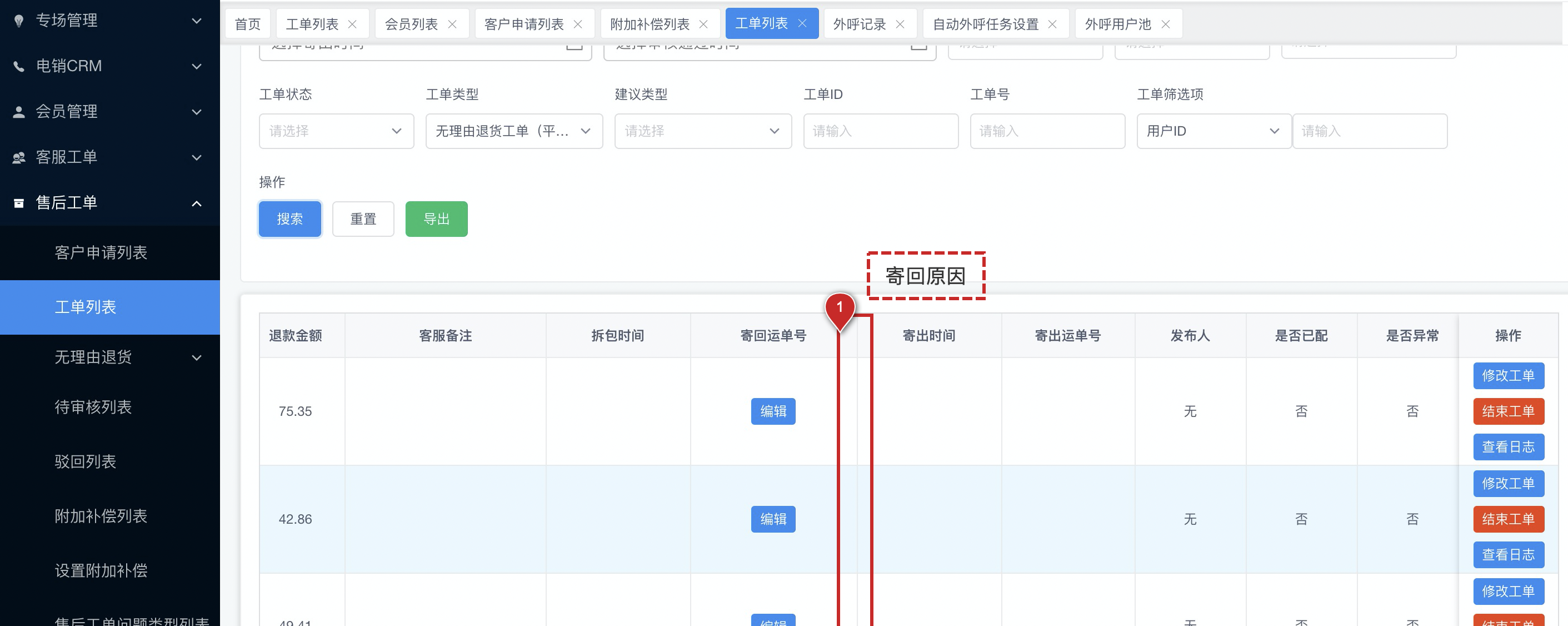Screen dimensions: 1568x626
Task: Collapse the 售后工单 menu chevron
Action: click(197, 203)
